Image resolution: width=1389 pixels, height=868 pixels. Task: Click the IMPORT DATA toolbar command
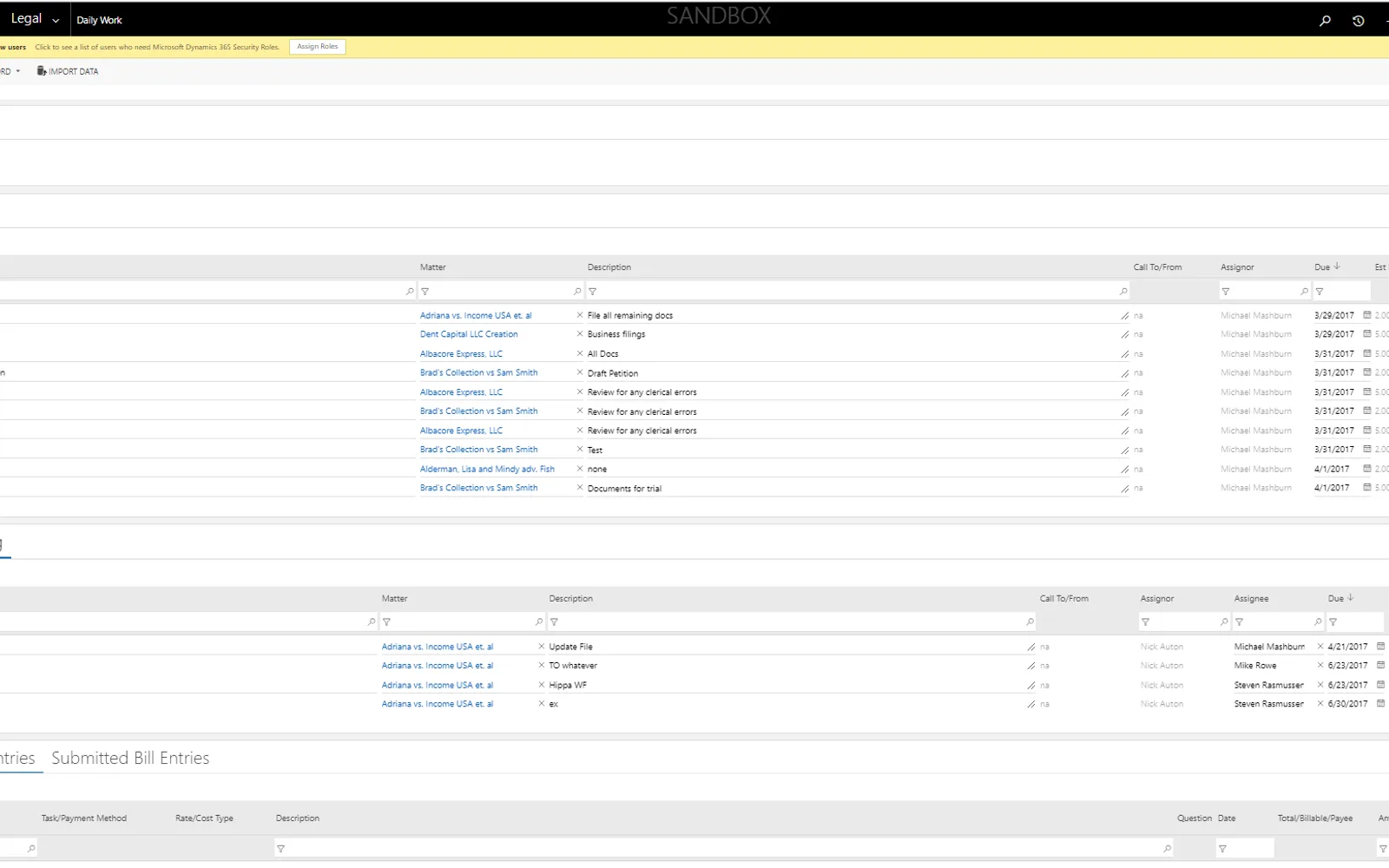(x=68, y=71)
